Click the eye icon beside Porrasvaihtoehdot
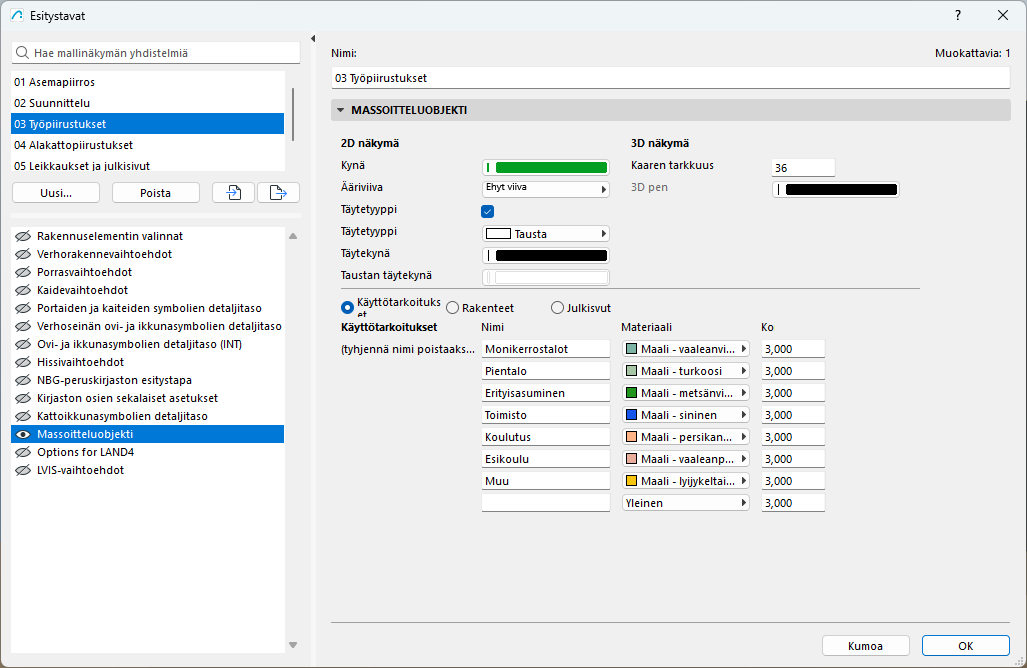Viewport: 1027px width, 668px height. pyautogui.click(x=23, y=272)
